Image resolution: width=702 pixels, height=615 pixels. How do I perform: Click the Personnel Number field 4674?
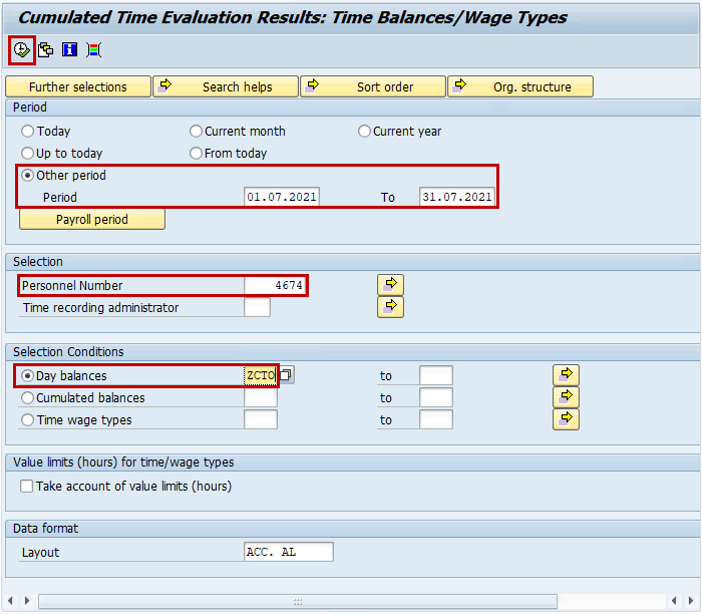(x=275, y=285)
